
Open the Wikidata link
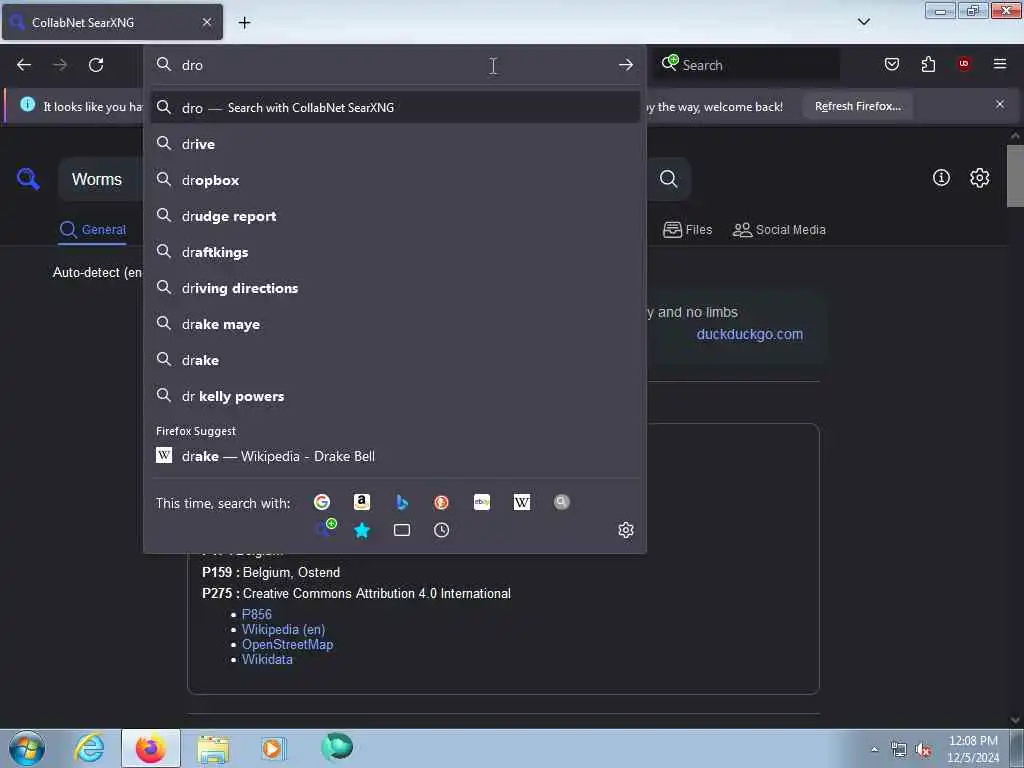tap(267, 660)
